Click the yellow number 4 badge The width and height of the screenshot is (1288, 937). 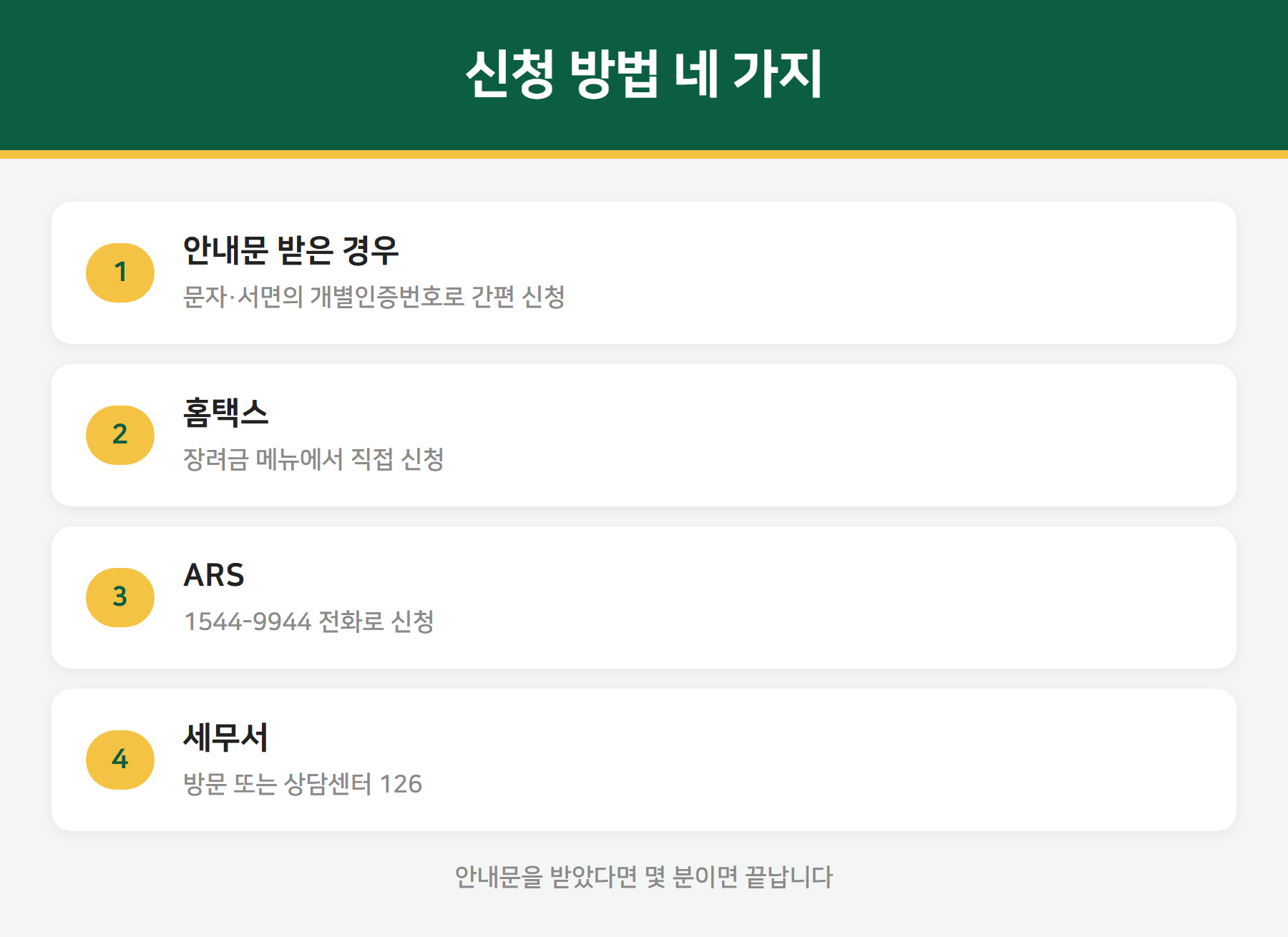[x=120, y=760]
